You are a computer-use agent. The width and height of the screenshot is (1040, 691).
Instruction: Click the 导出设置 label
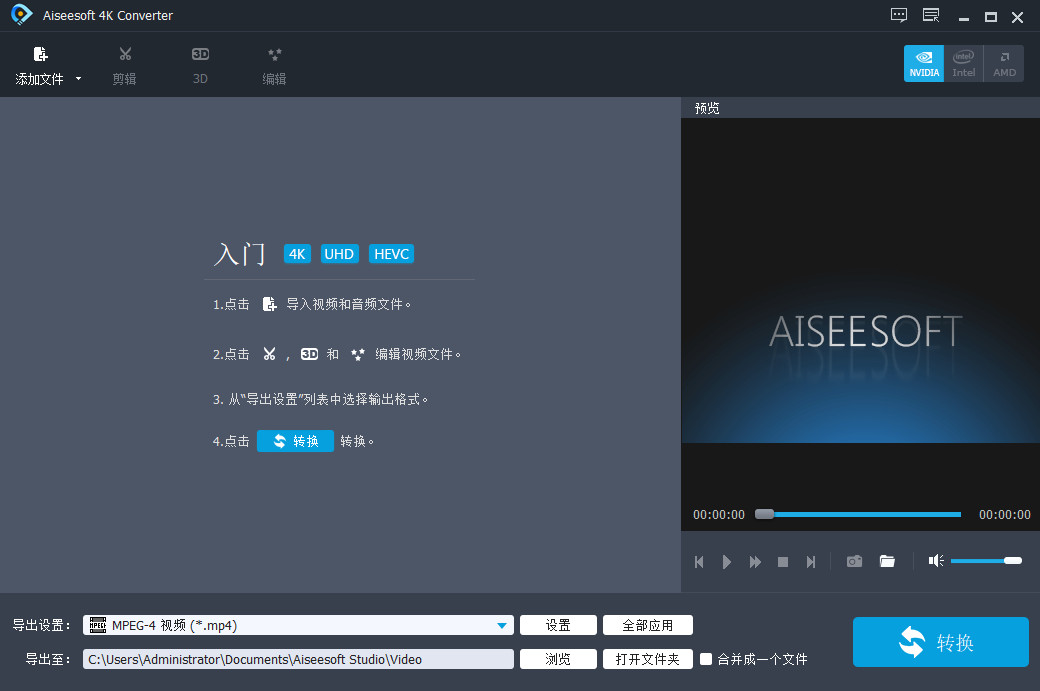(x=40, y=625)
